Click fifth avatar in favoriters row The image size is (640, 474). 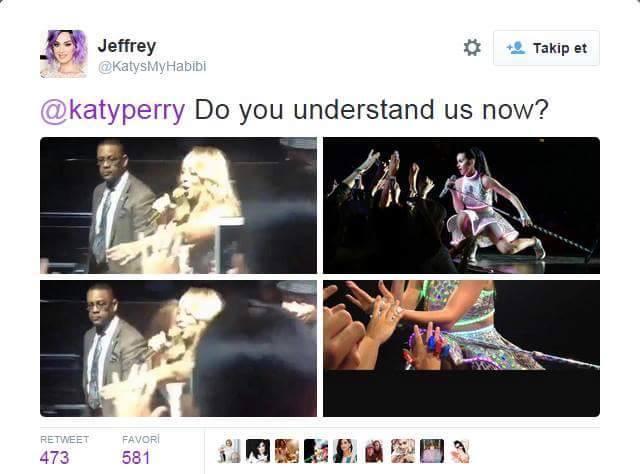345,451
